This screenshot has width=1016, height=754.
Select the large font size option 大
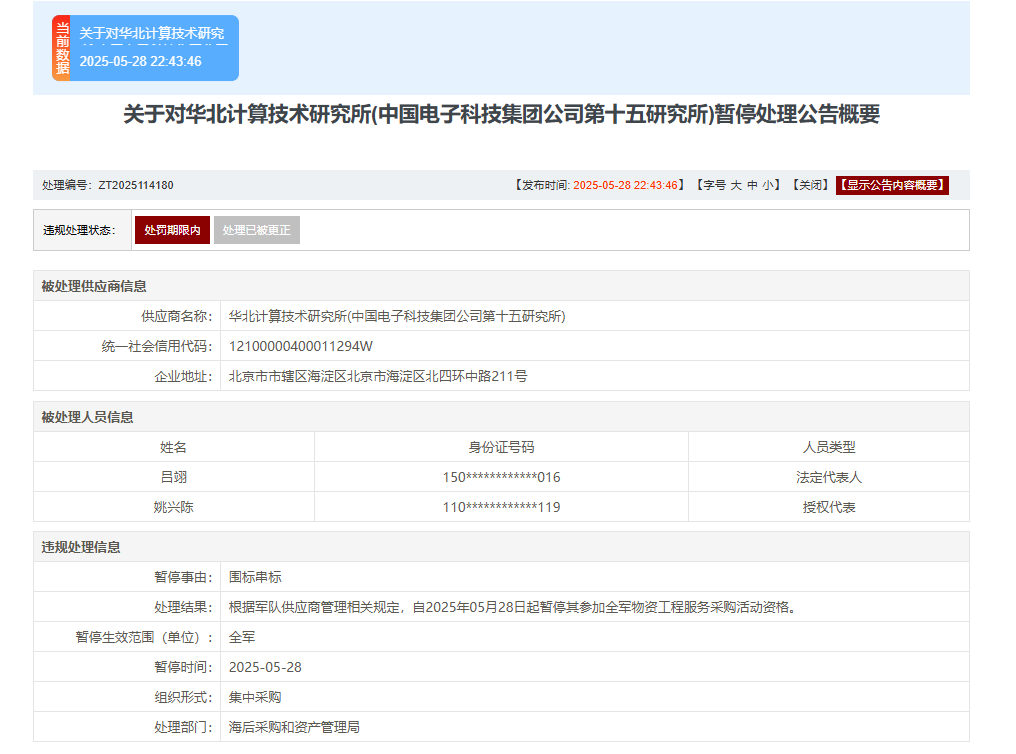[736, 185]
